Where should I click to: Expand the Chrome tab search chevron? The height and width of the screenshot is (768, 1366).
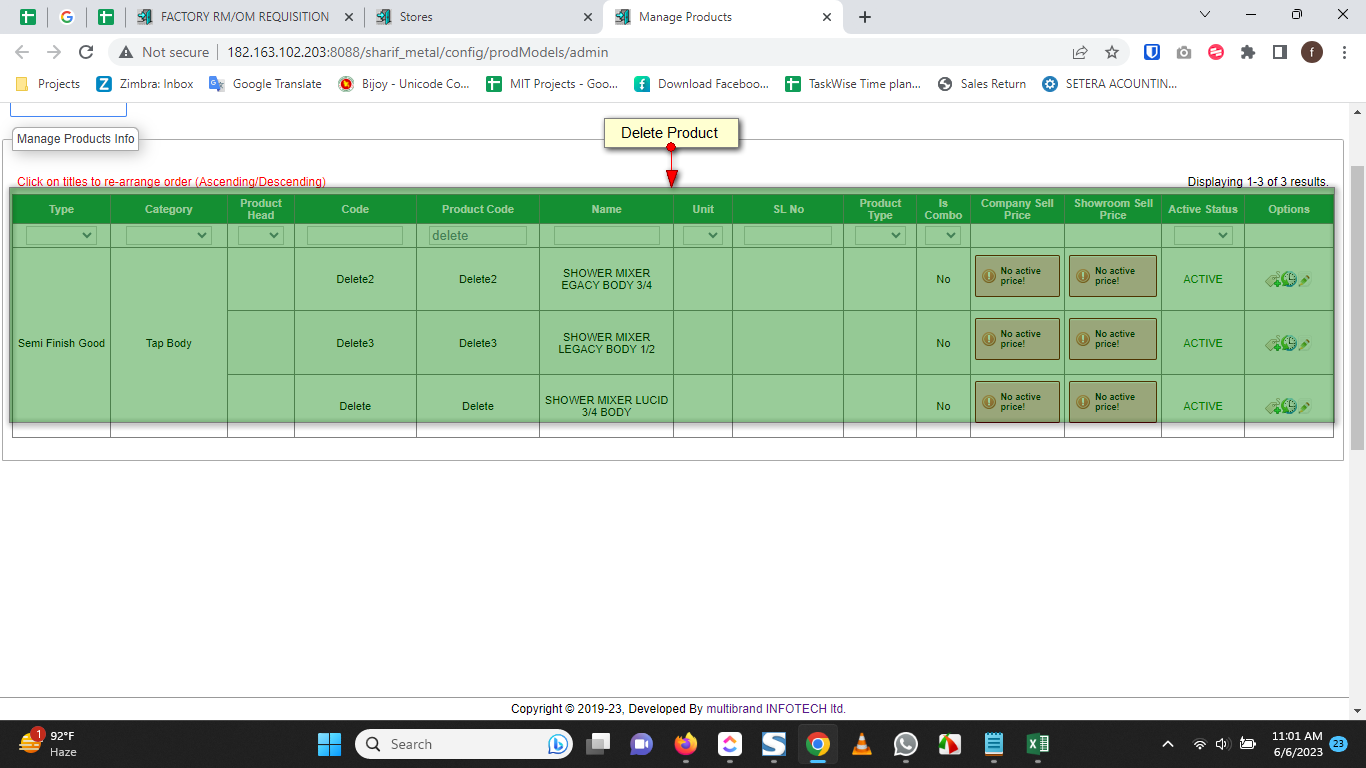[1205, 15]
